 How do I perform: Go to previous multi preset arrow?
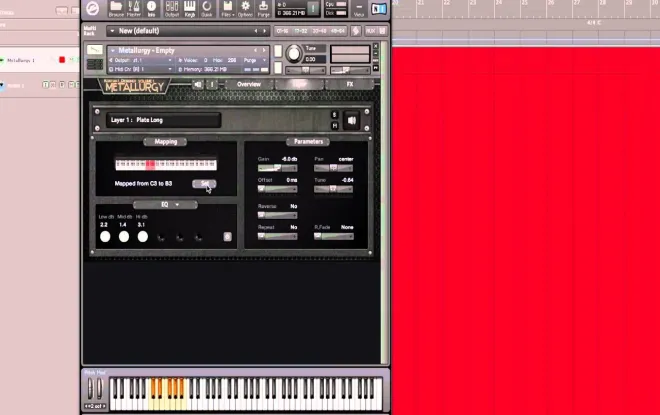pyautogui.click(x=255, y=31)
